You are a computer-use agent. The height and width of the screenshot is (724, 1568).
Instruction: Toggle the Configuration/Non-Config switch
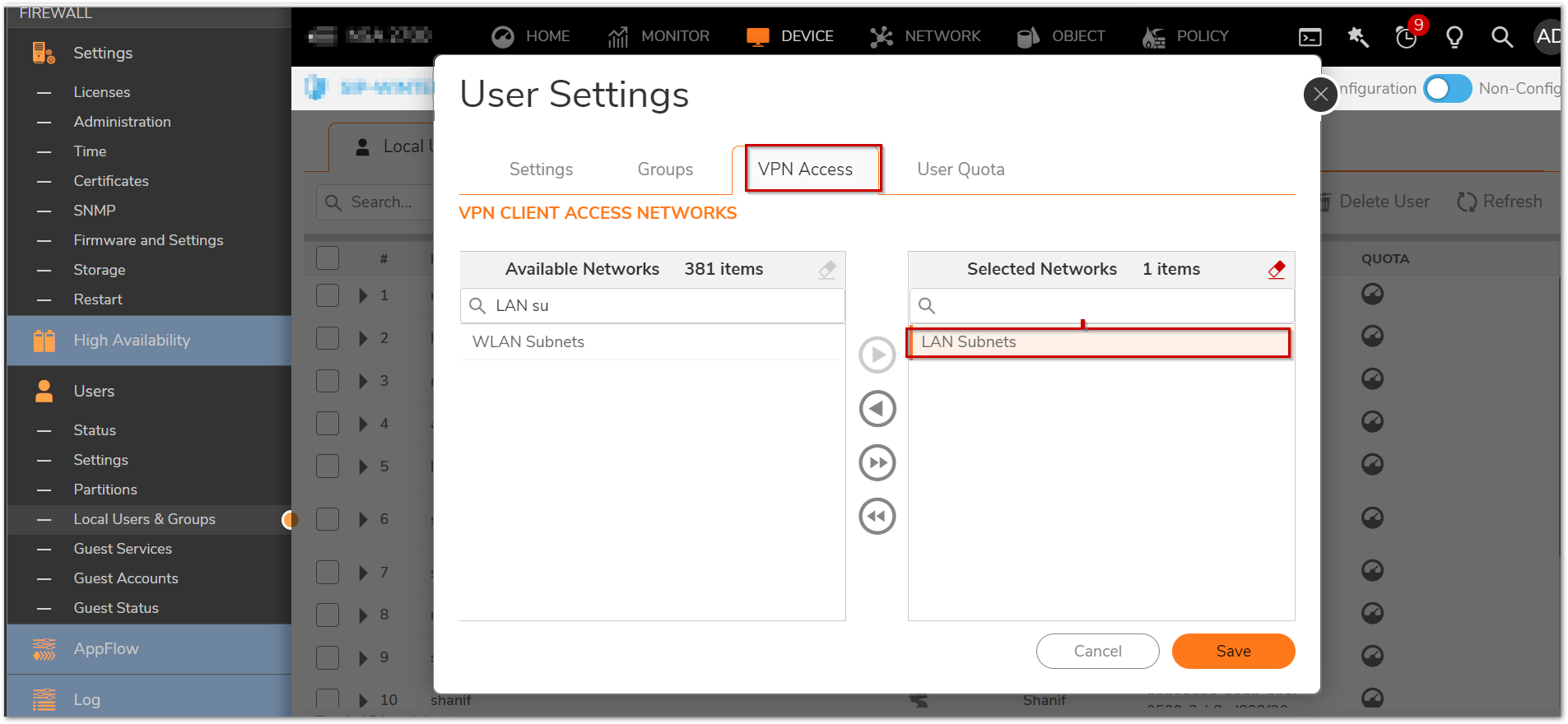click(1448, 89)
